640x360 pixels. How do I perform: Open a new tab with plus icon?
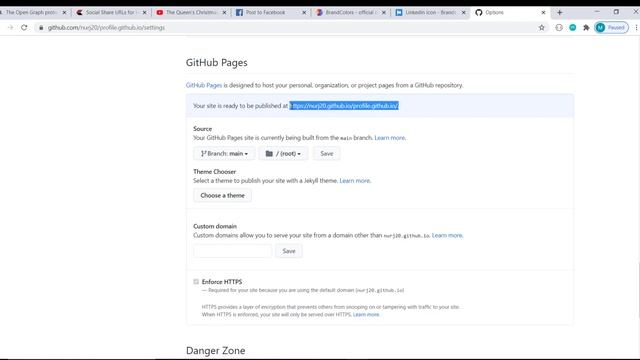560,13
